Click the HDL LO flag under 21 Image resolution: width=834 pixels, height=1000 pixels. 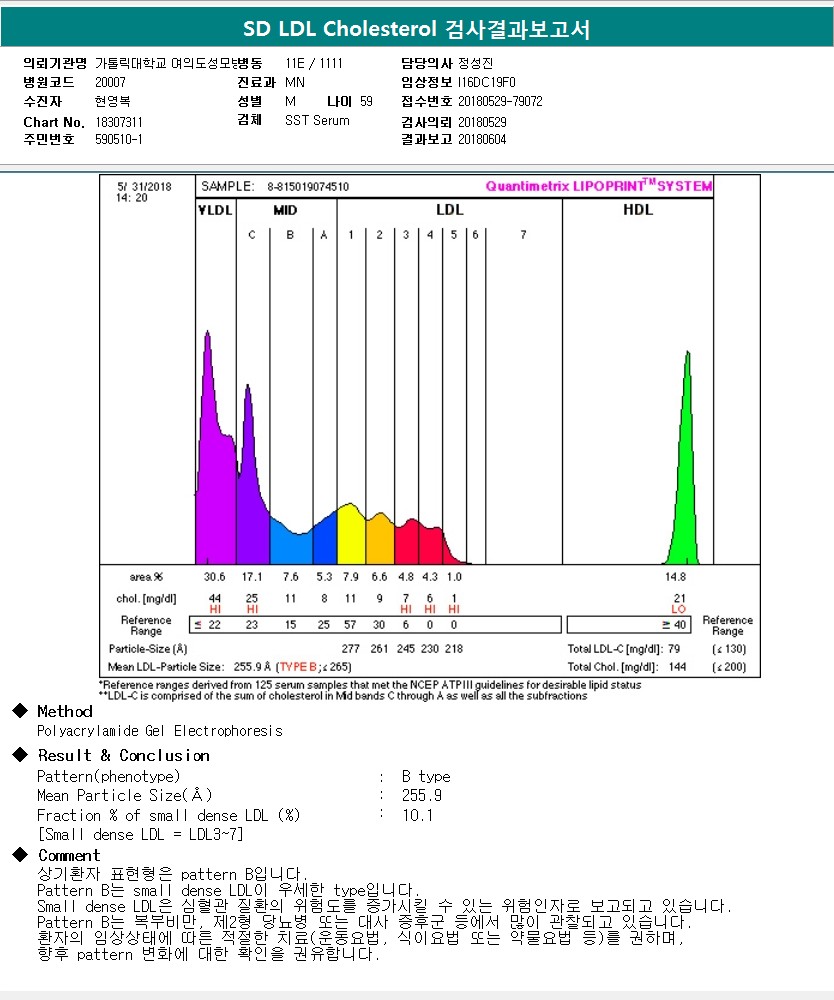(x=678, y=609)
